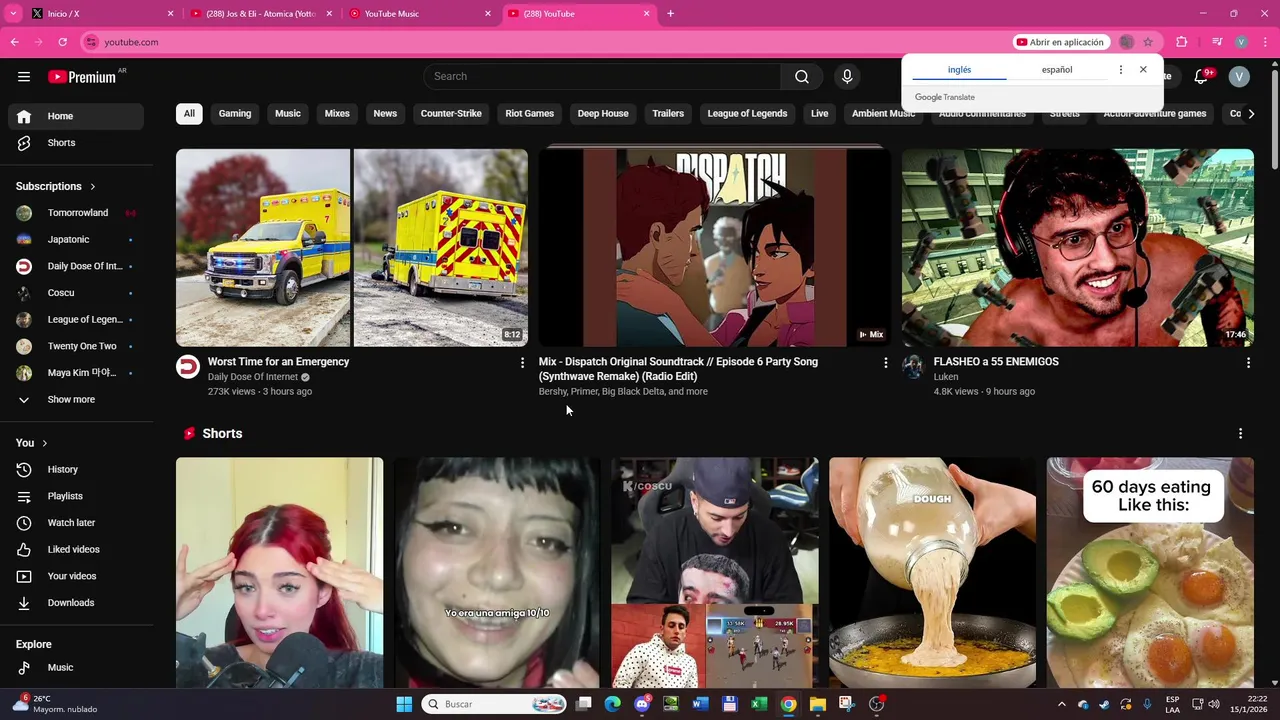The height and width of the screenshot is (720, 1280).
Task: Open the Twenty One Two subscription channel
Action: tap(76, 346)
